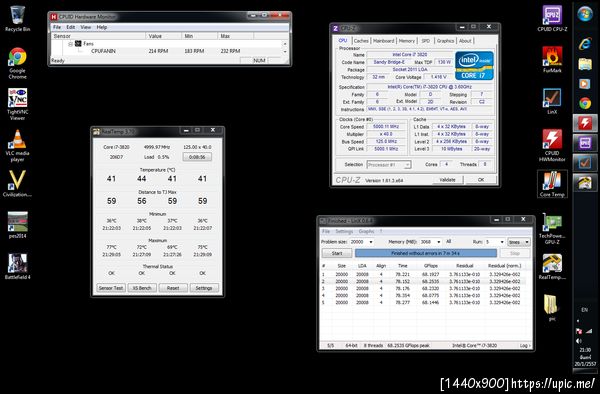Click the Chrome icon in the taskbar

(x=585, y=103)
